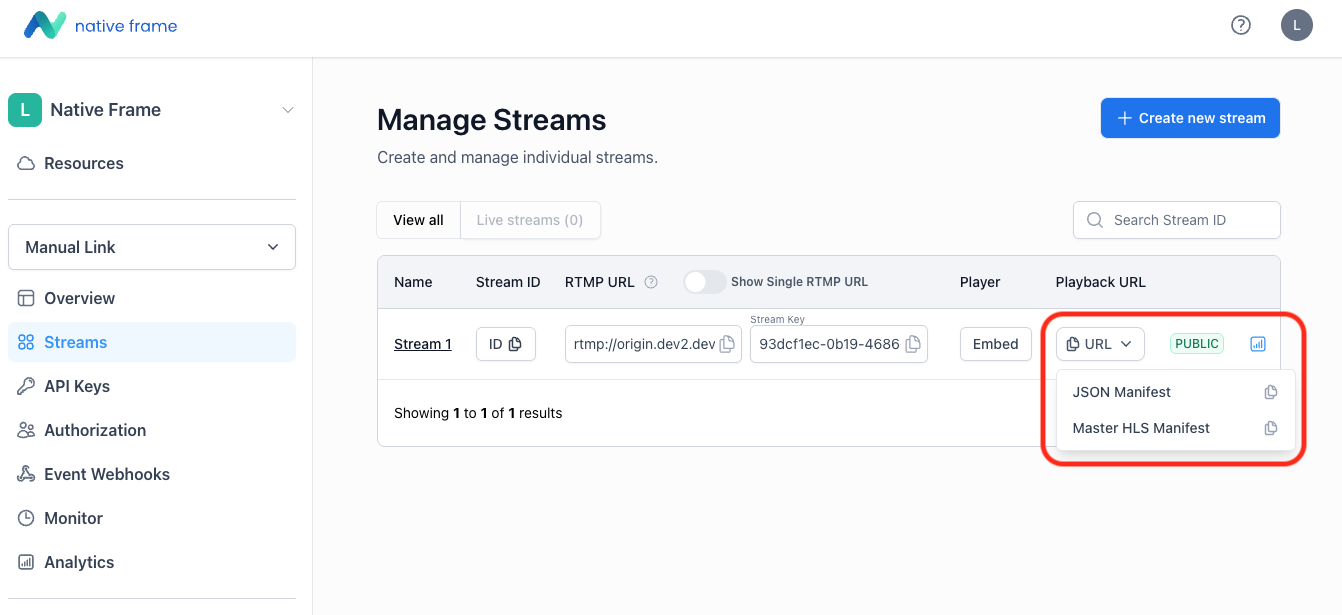Open stream analytics chart icon
The width and height of the screenshot is (1342, 615).
tap(1257, 344)
